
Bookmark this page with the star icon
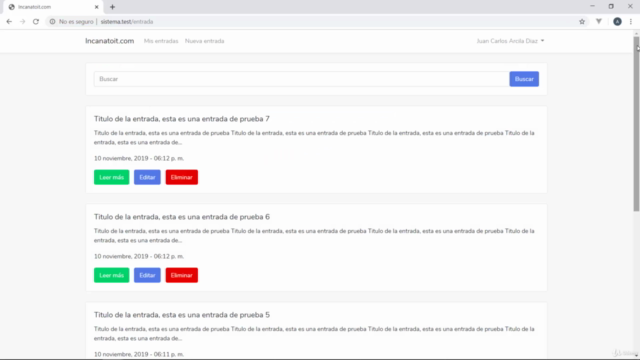click(582, 22)
